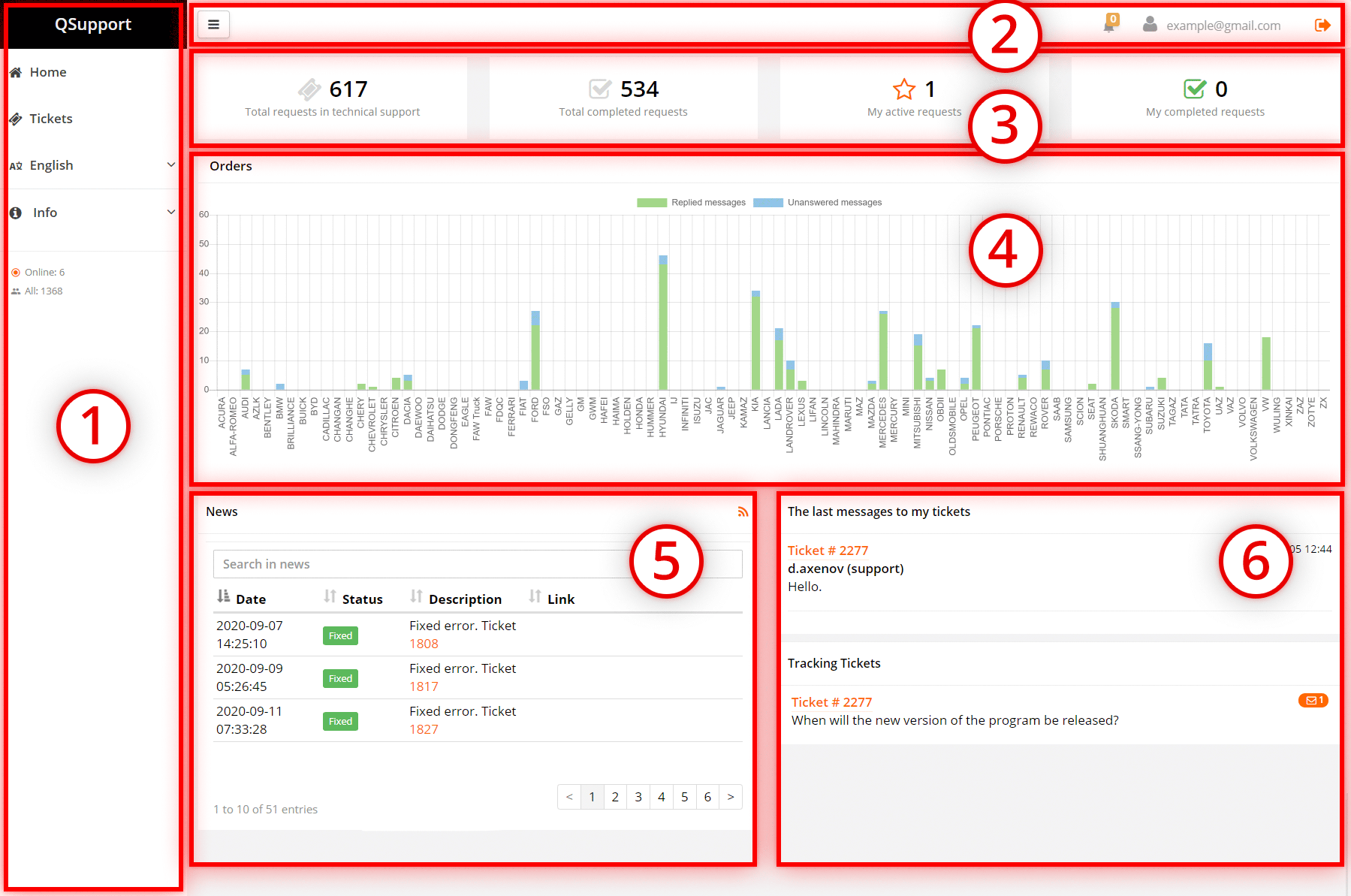Screen dimensions: 1351x896
Task: Toggle Replied messages legend in chart
Action: 691,203
